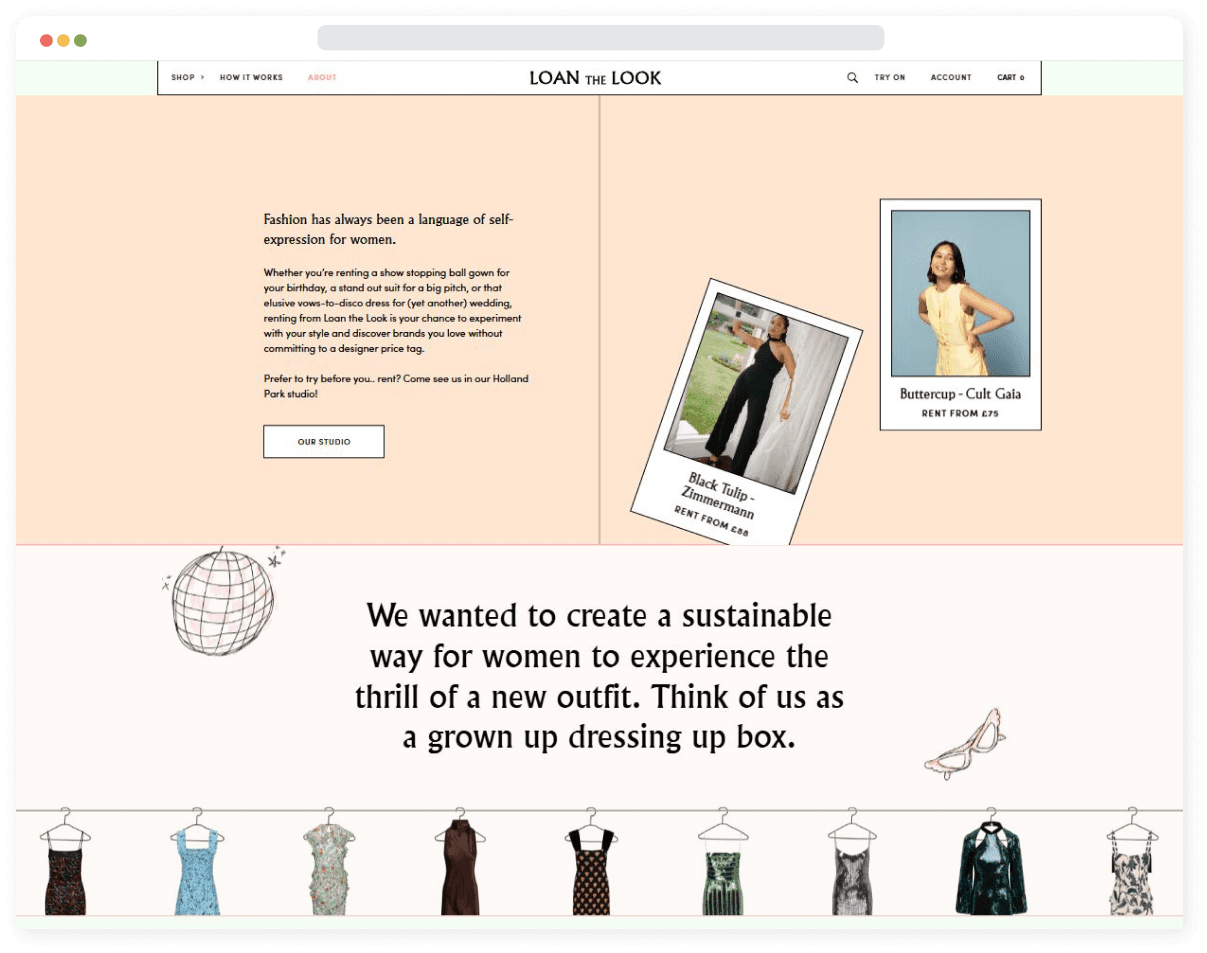Click the browser address bar

pyautogui.click(x=600, y=38)
